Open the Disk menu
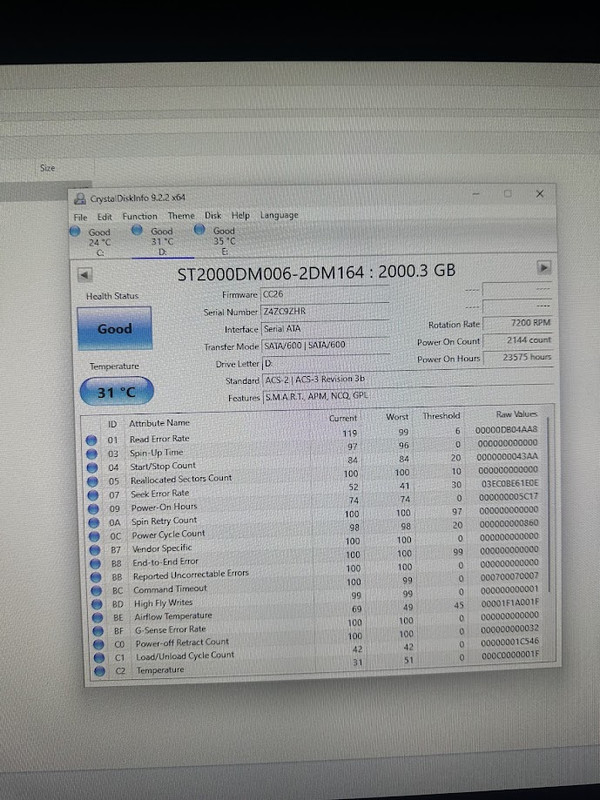This screenshot has width=600, height=800. click(213, 215)
